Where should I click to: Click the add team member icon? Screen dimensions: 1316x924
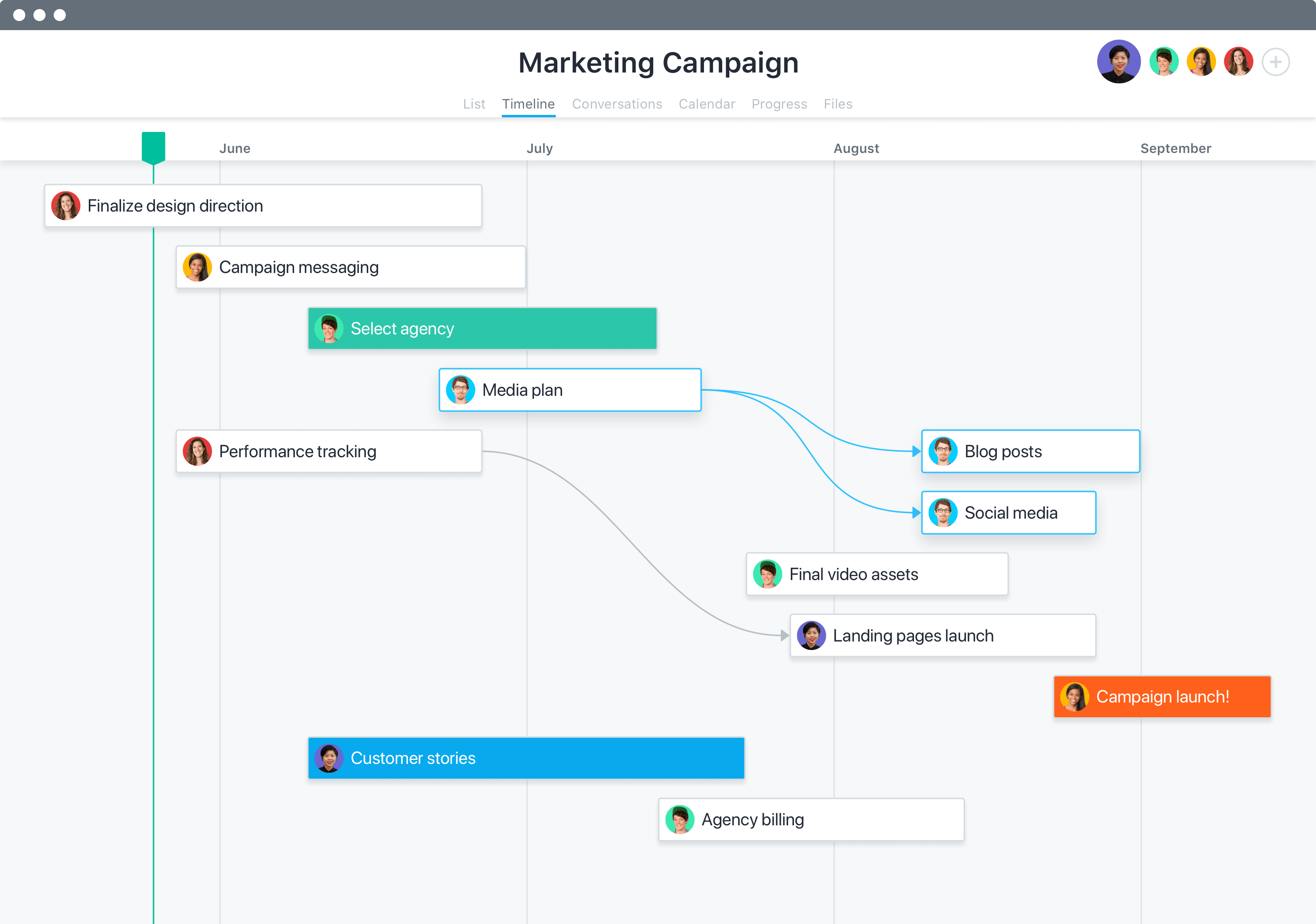[x=1276, y=62]
